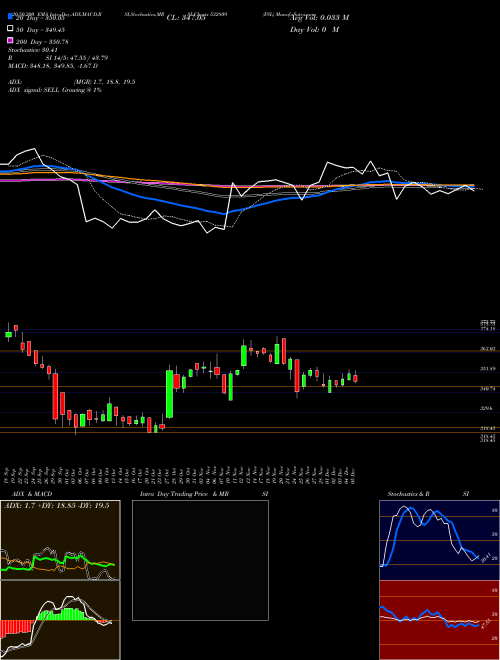Screen dimensions: 500x660
Task: Click the 'Intra Day Trading Price & MR' title
Action: [184, 494]
